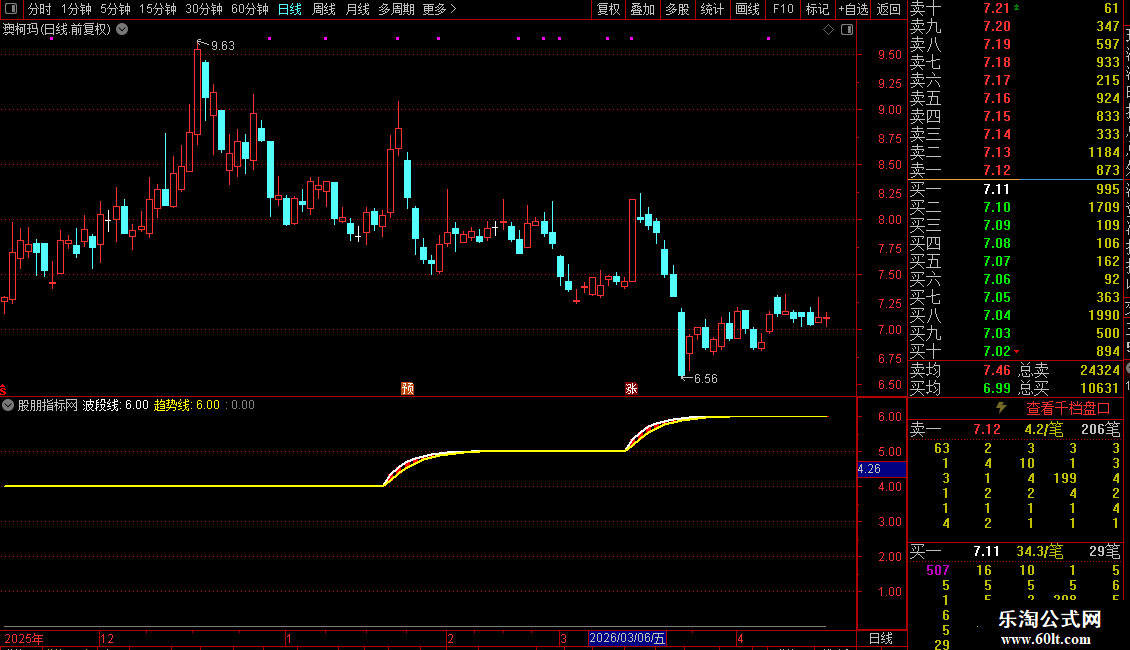Click the 买十 price 7.02
Screen dimensions: 1130x650
tap(997, 352)
